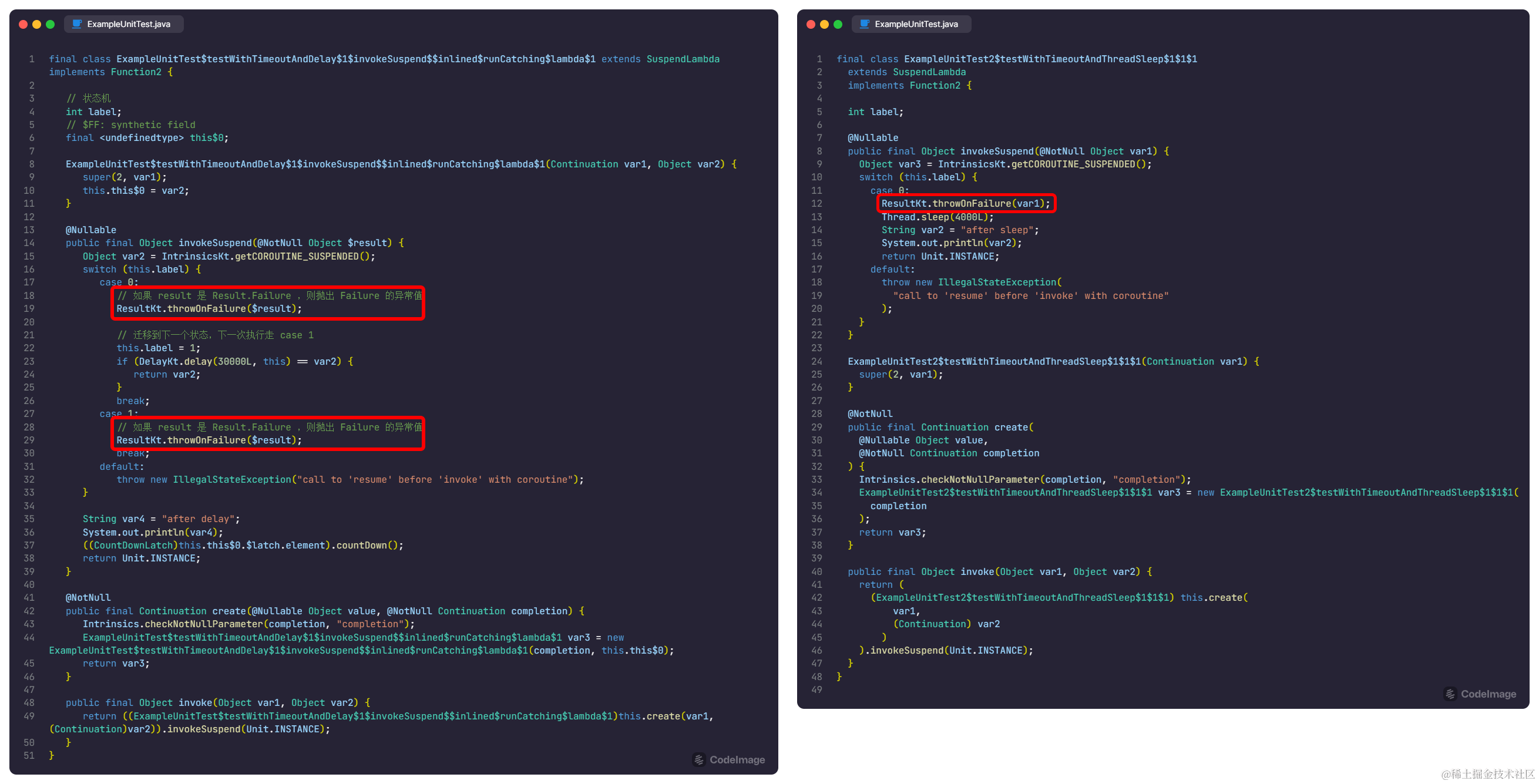Click 'switch (this.label) {' in the left window

click(142, 270)
